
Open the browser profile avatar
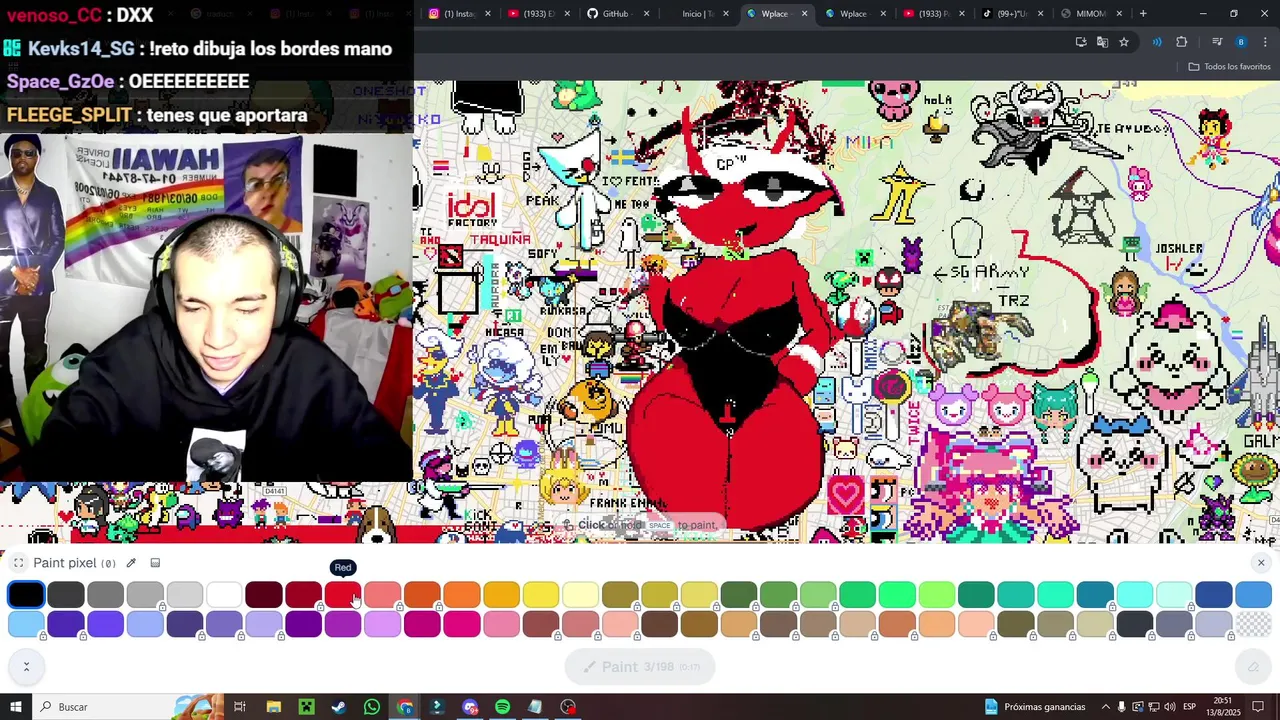coord(1241,42)
